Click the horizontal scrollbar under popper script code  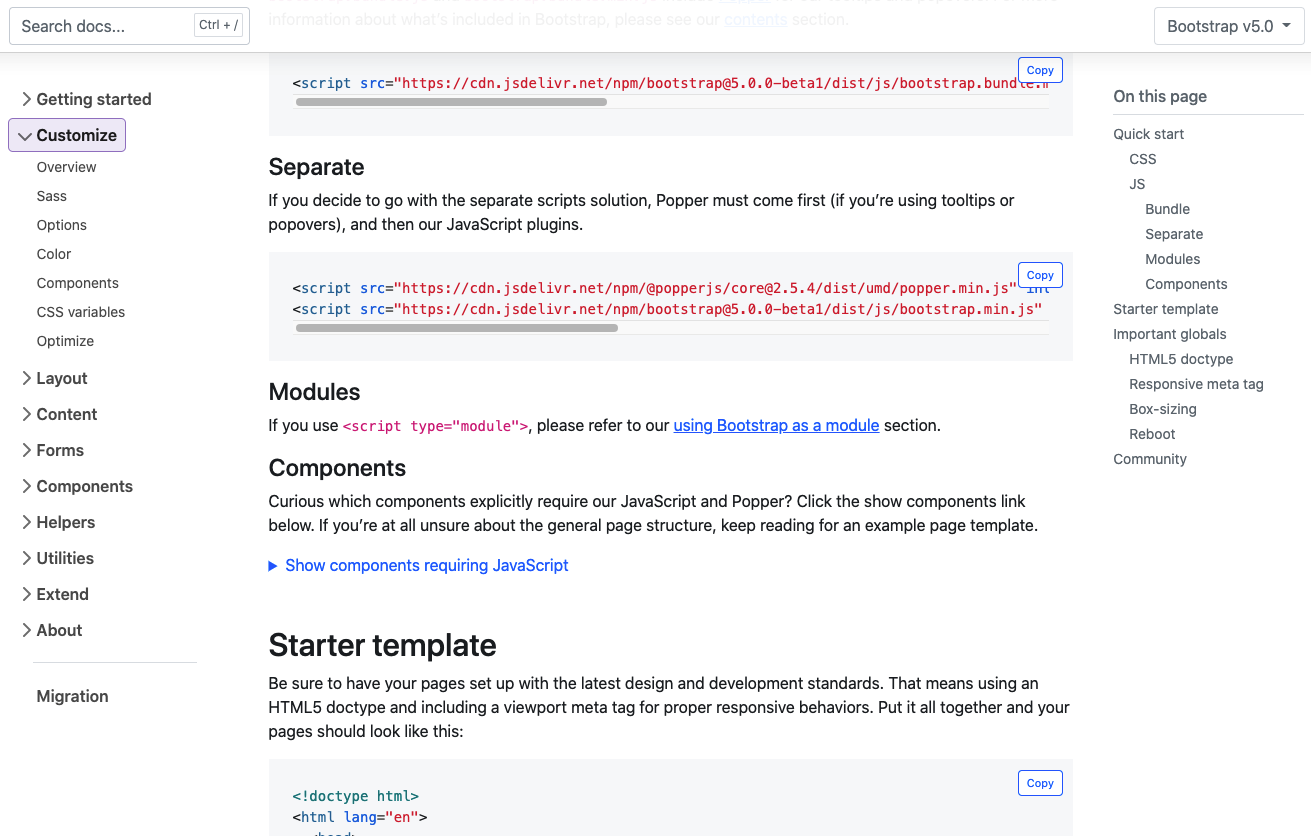coord(457,328)
